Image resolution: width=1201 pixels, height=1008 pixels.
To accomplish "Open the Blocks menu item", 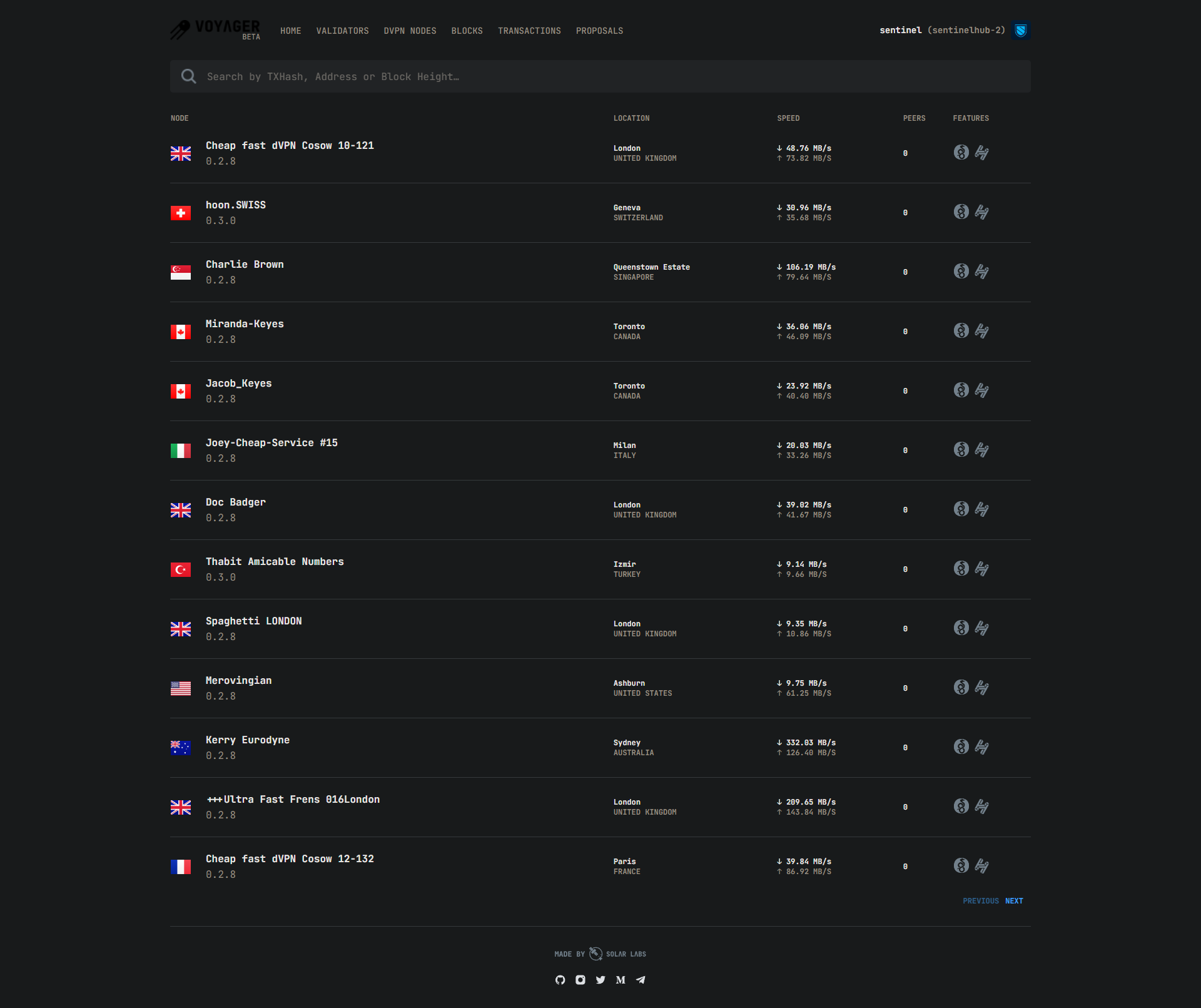I will (x=467, y=31).
